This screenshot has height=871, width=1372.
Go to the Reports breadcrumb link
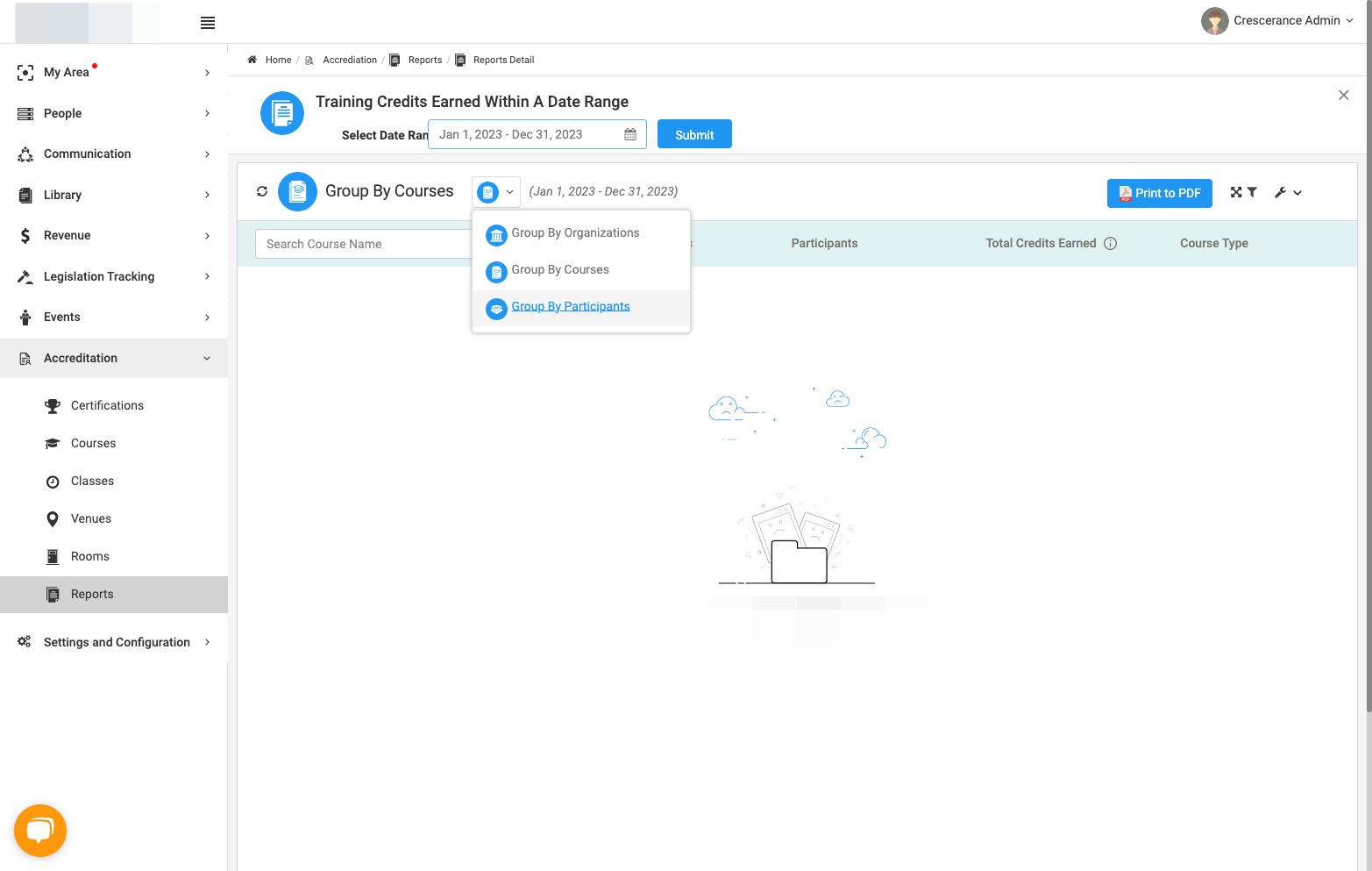(425, 60)
